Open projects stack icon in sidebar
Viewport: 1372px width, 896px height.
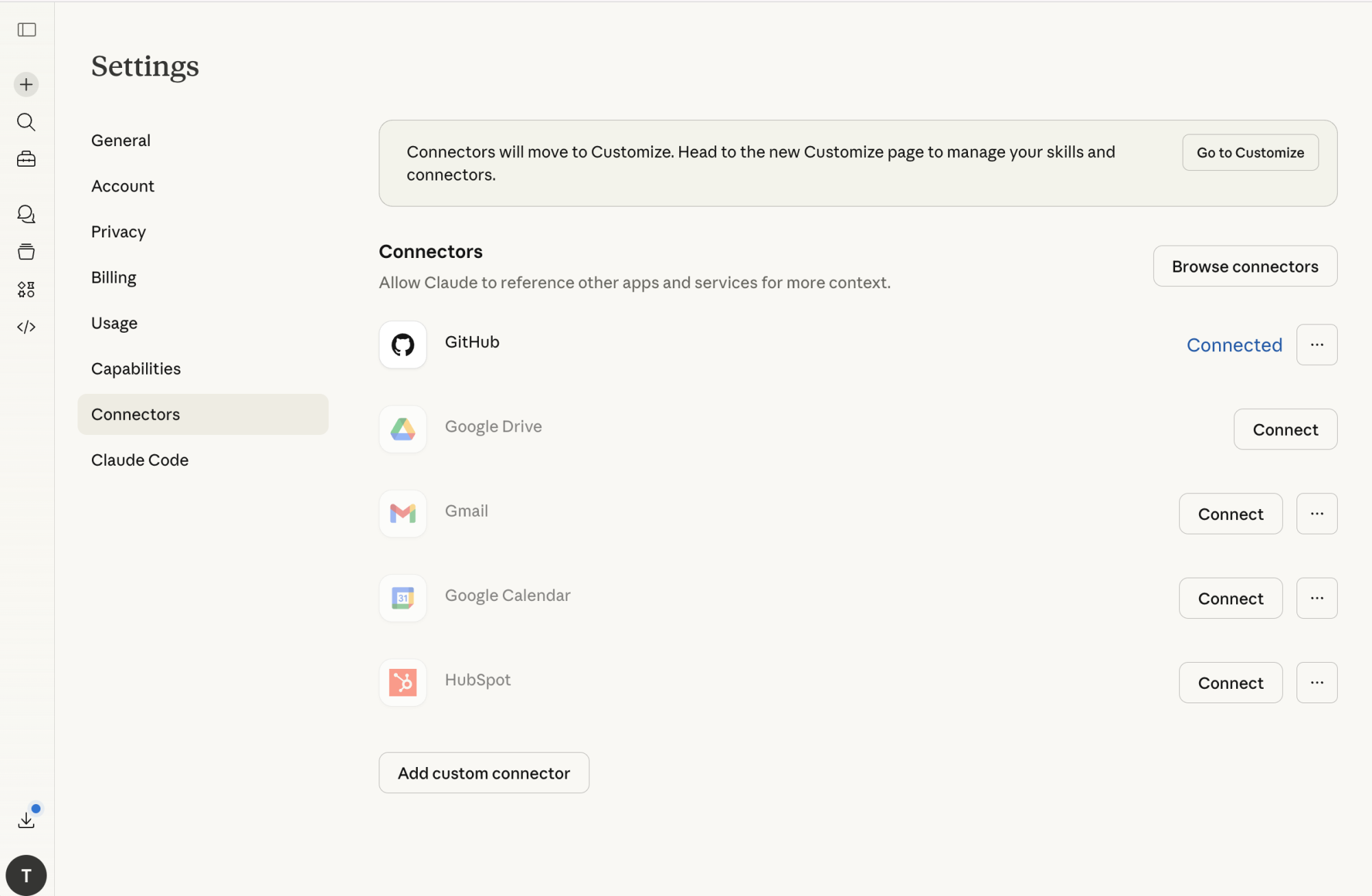coord(26,252)
